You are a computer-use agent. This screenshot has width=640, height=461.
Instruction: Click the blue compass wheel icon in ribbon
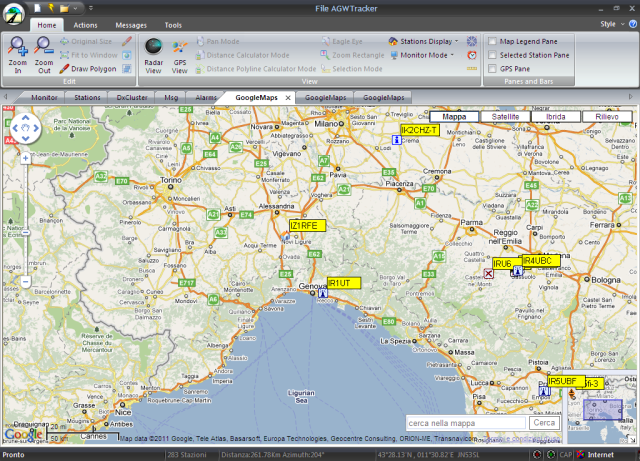click(472, 41)
